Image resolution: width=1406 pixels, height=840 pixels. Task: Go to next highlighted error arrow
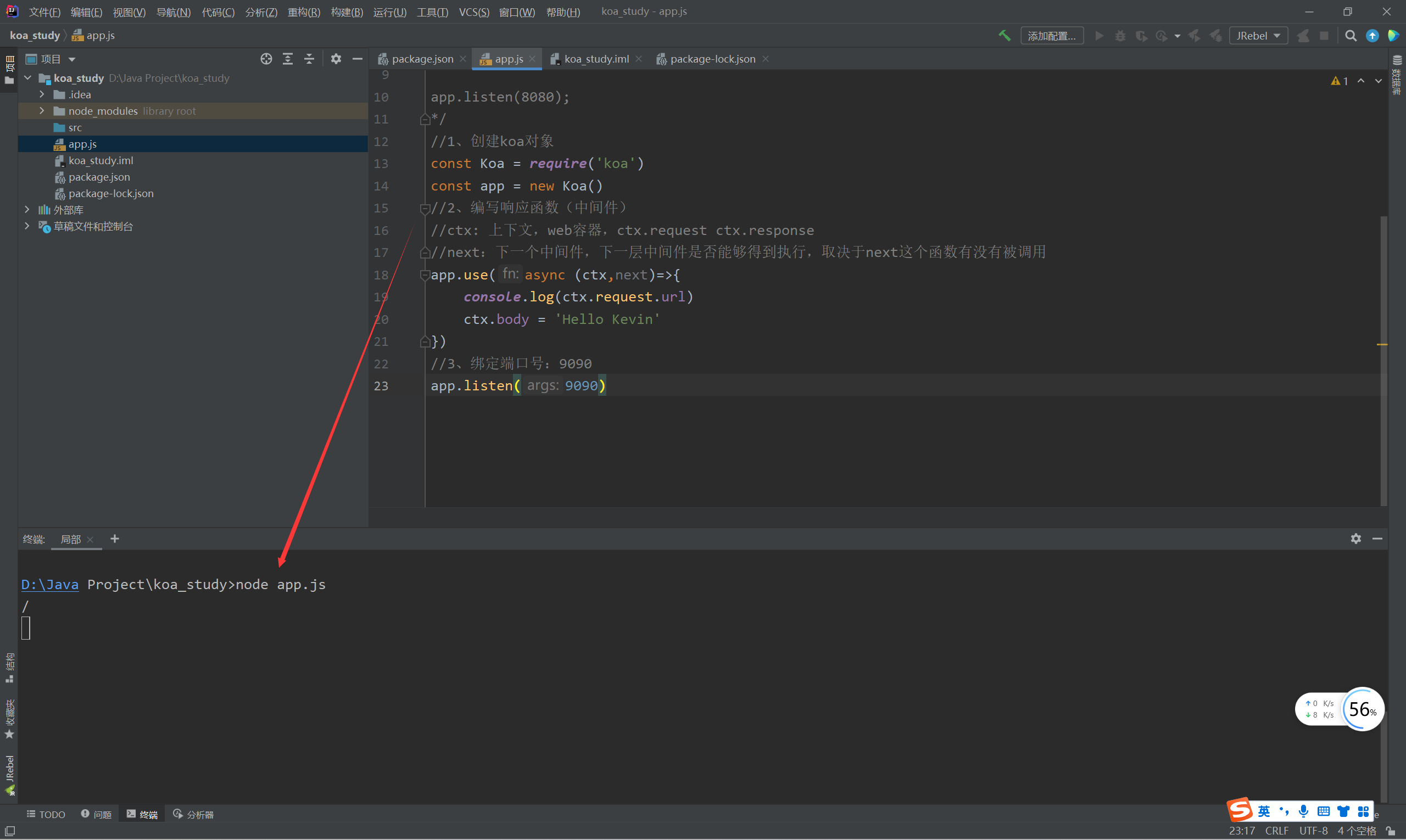[1378, 81]
